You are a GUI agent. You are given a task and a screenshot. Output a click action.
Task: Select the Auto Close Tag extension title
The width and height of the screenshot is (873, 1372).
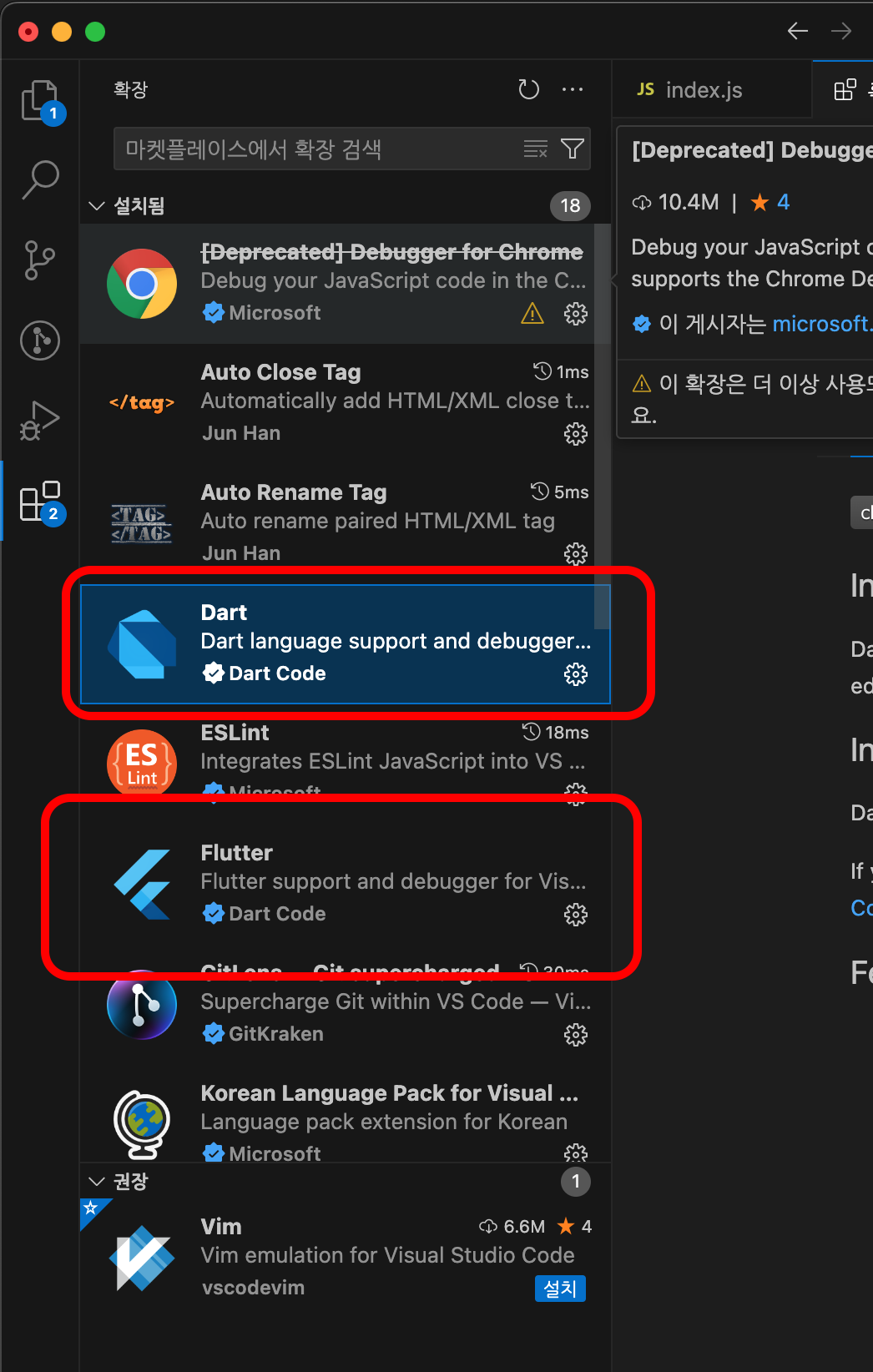click(x=281, y=372)
